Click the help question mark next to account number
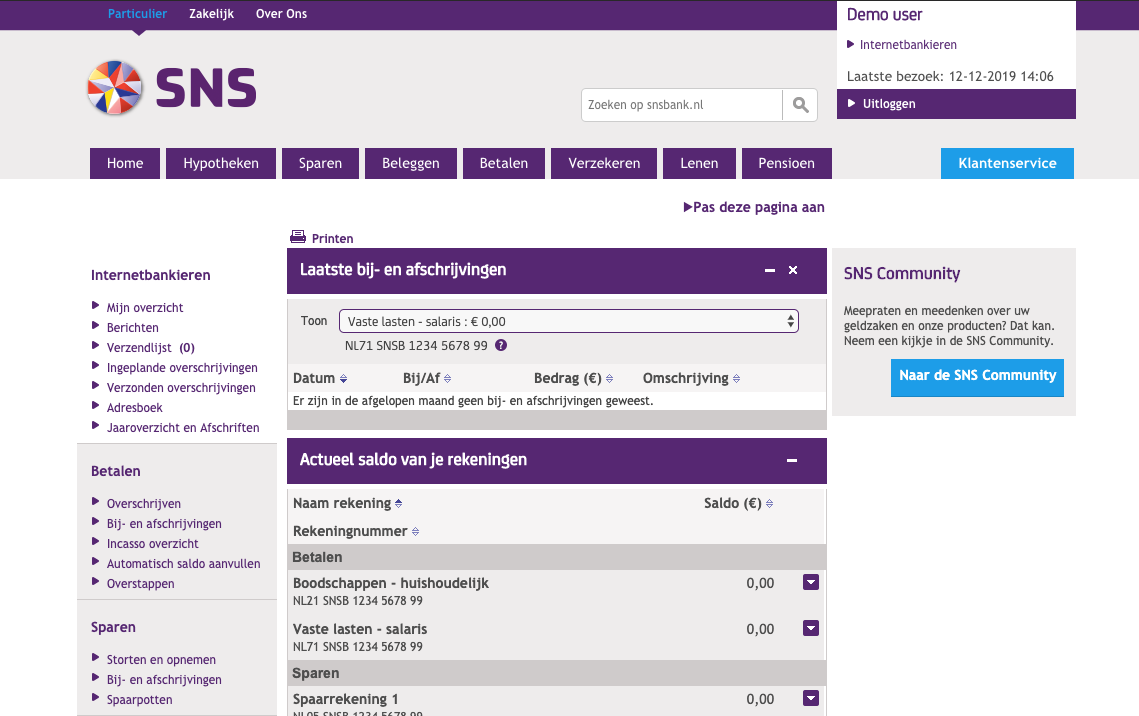1139x716 pixels. [501, 346]
